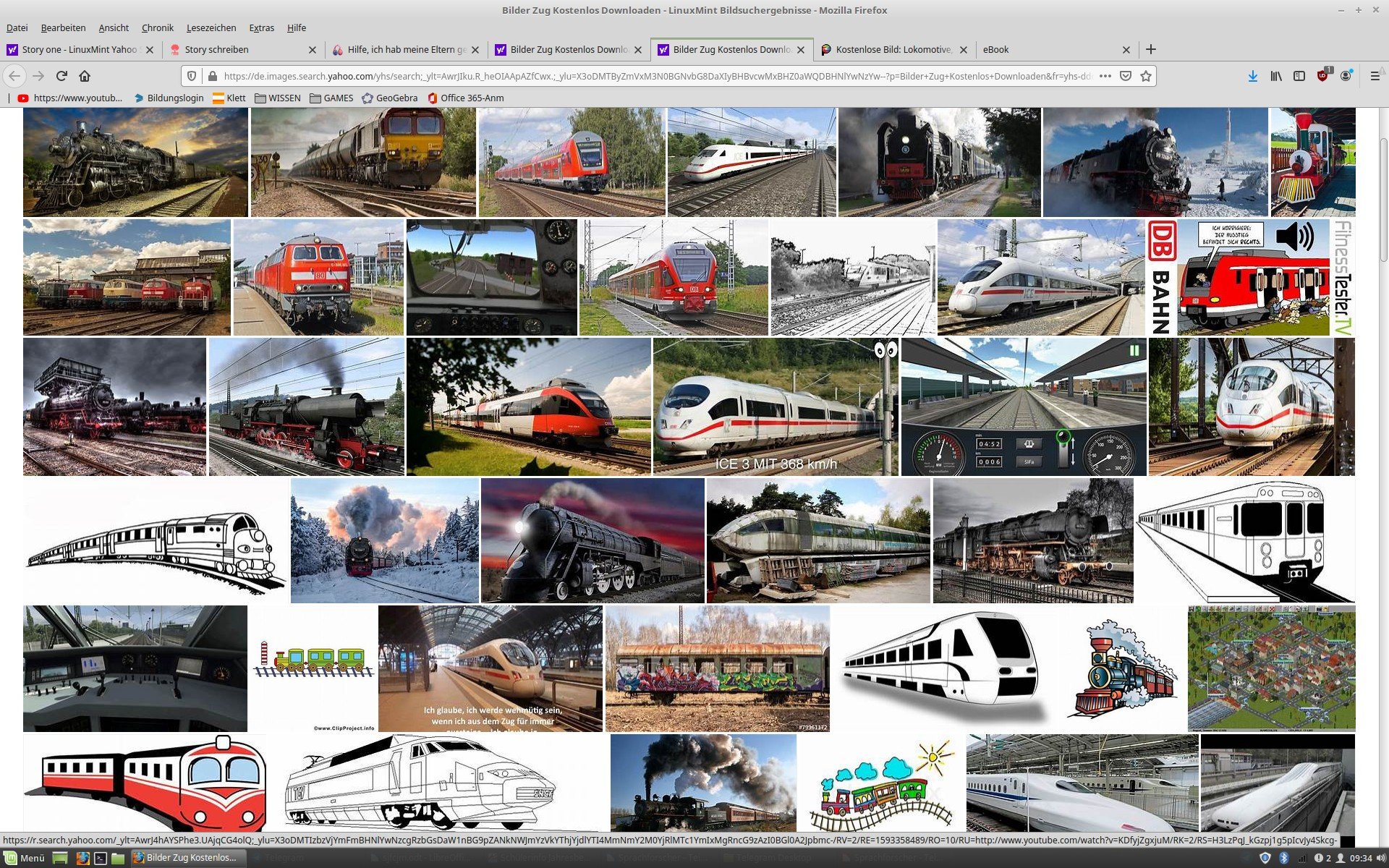Open the ICE 3 MIT 368 km/h image
1389x868 pixels.
coord(776,407)
